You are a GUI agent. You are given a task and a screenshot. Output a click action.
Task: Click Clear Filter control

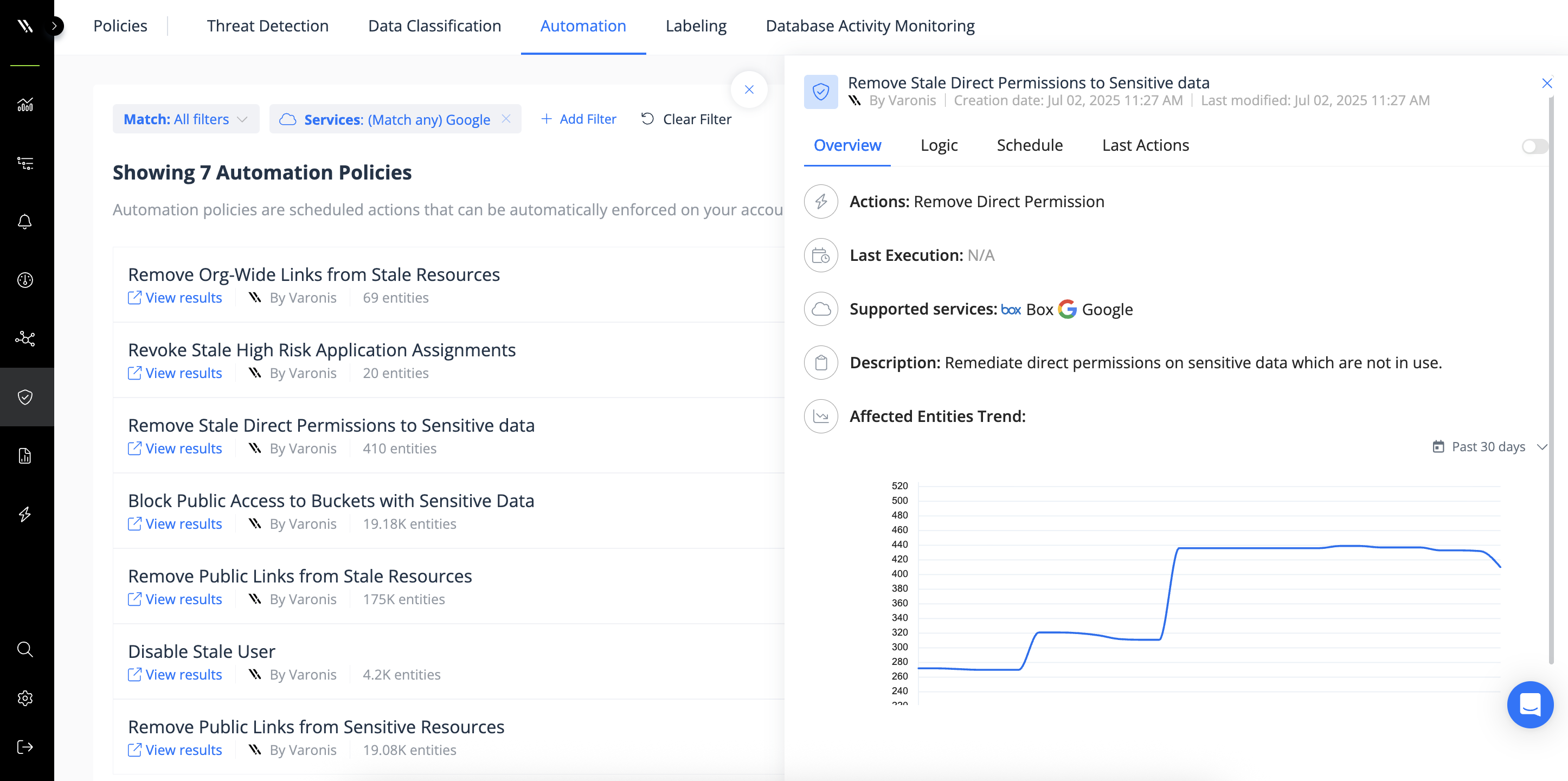686,119
